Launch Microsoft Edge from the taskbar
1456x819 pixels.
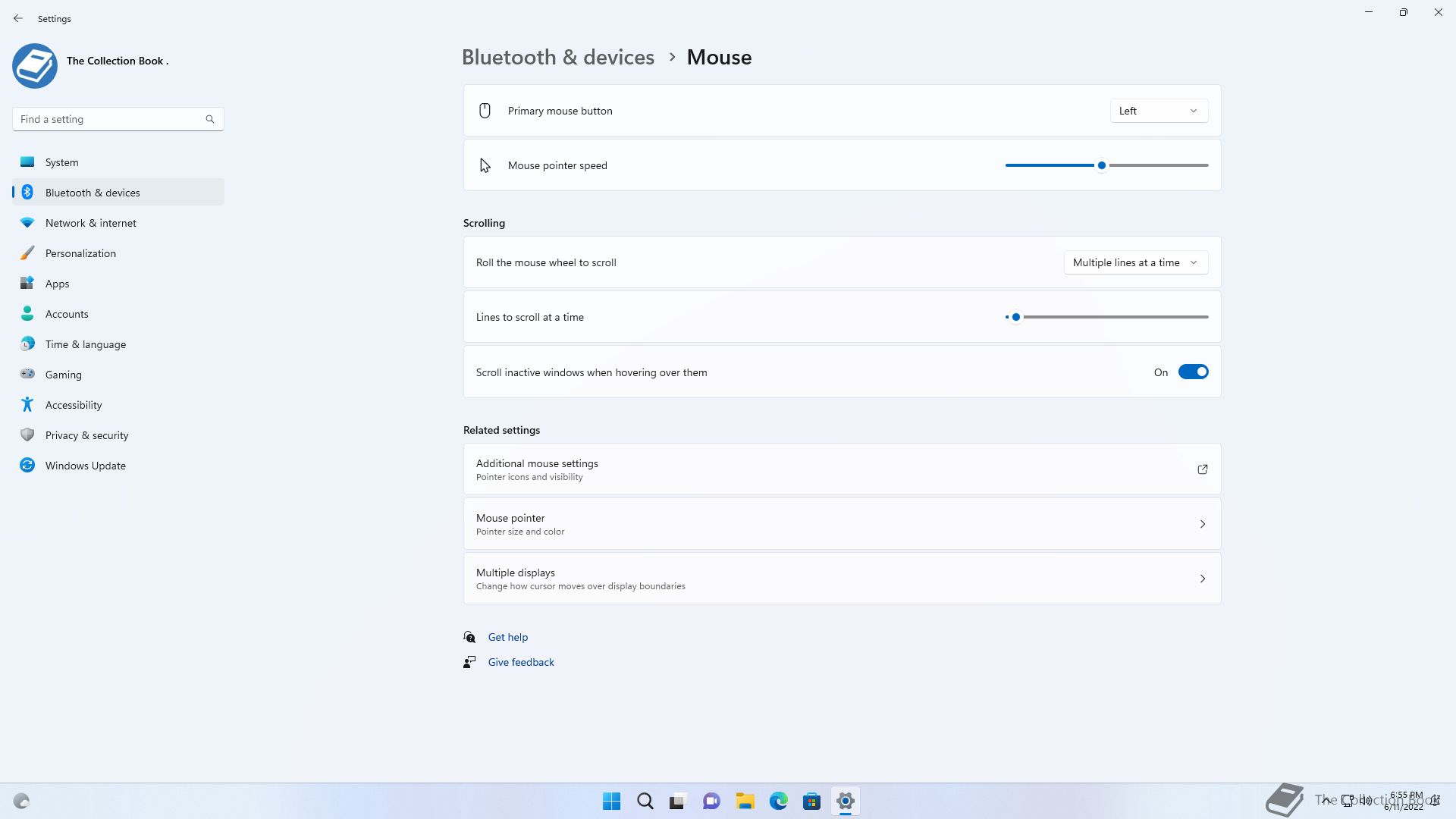coord(778,801)
